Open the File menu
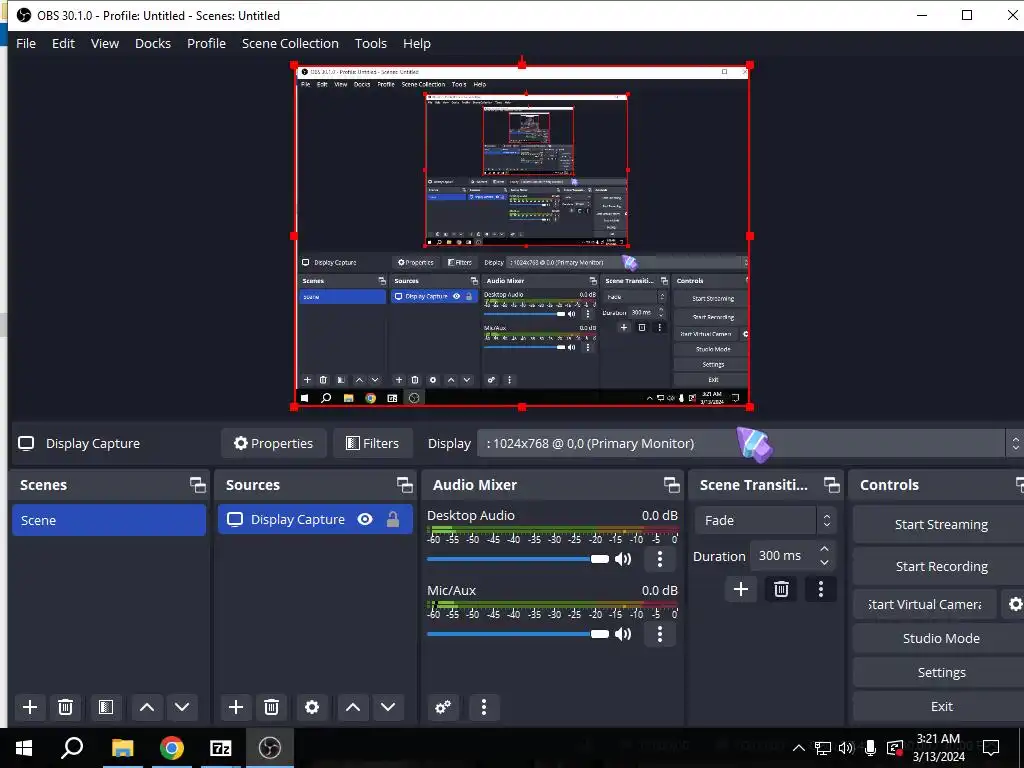This screenshot has width=1024, height=768. (x=26, y=44)
